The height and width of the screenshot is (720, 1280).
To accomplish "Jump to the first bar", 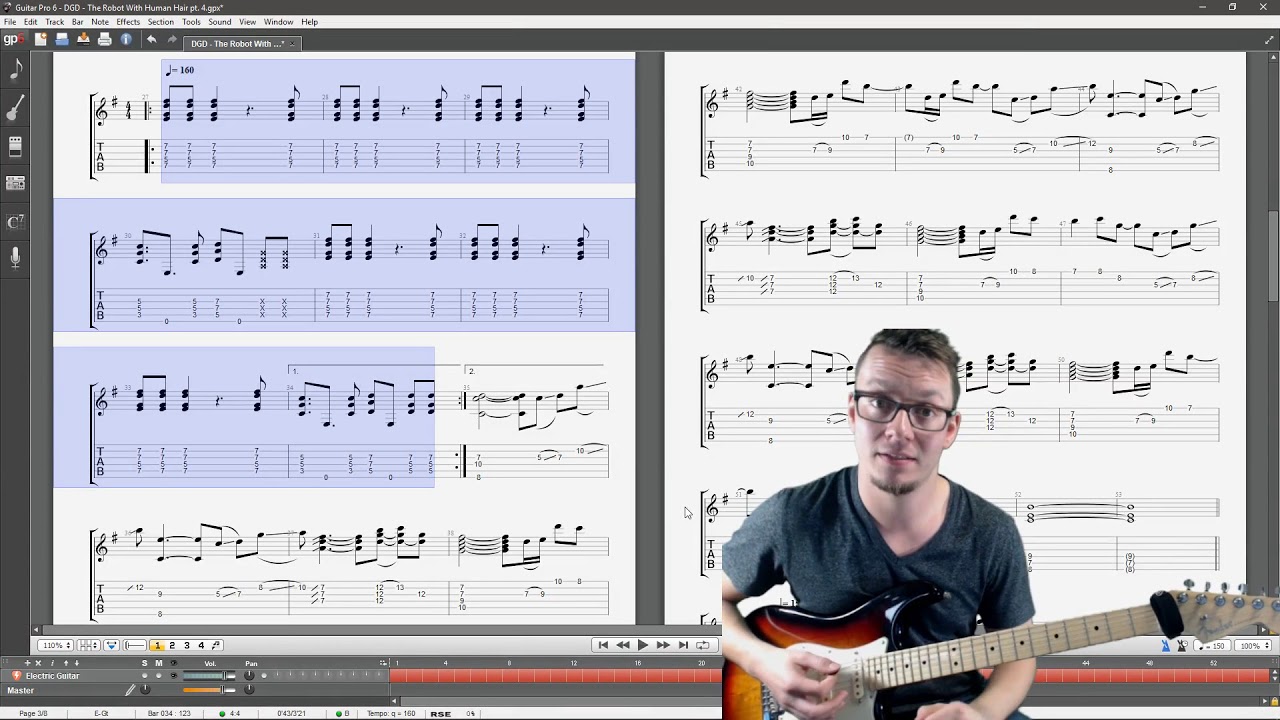I will point(603,645).
